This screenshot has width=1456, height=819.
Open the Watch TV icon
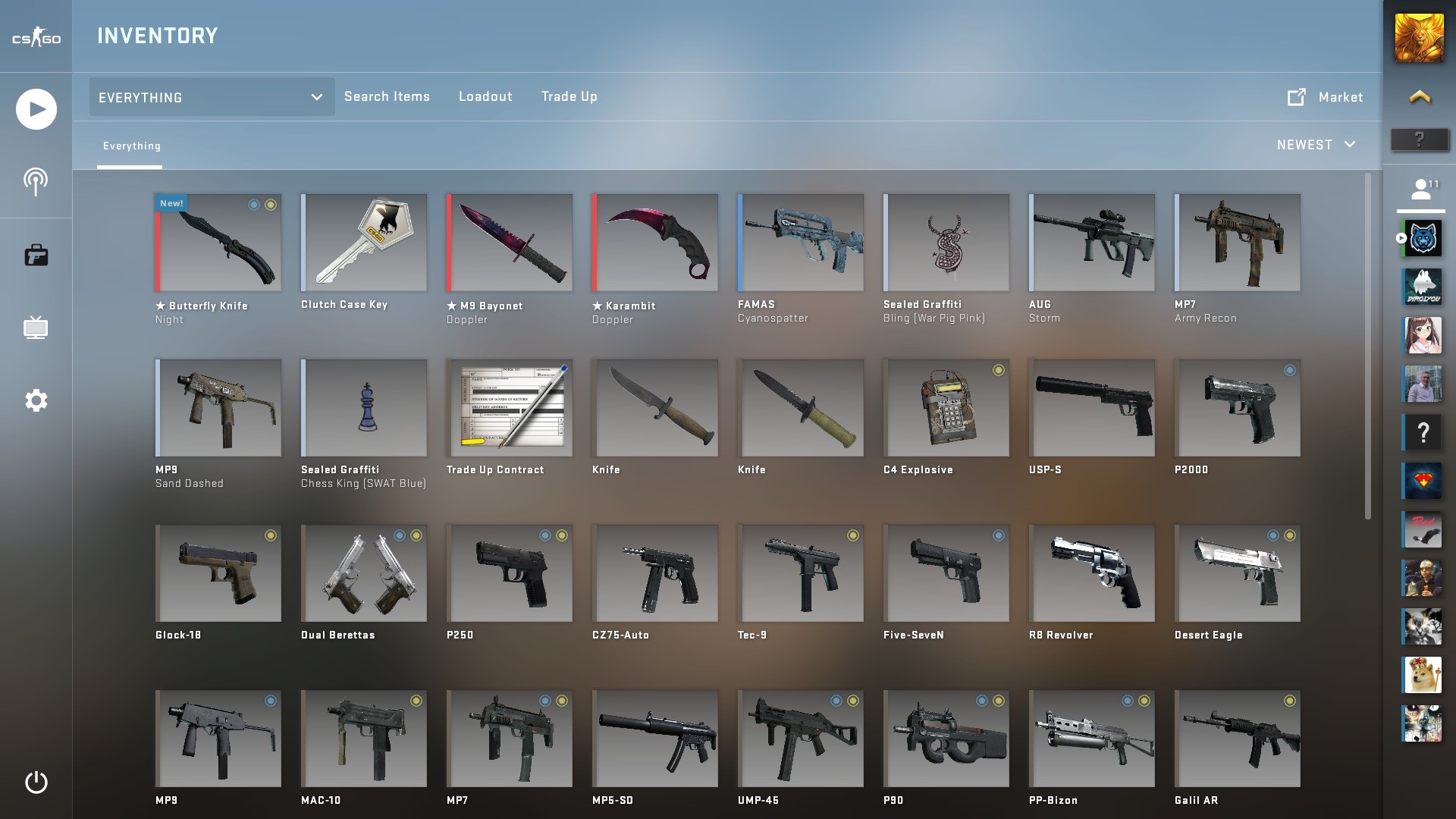pyautogui.click(x=36, y=328)
